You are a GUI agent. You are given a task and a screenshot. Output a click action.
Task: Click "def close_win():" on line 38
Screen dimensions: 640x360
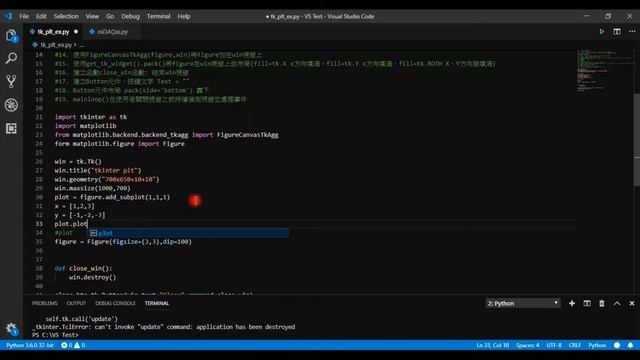point(83,268)
